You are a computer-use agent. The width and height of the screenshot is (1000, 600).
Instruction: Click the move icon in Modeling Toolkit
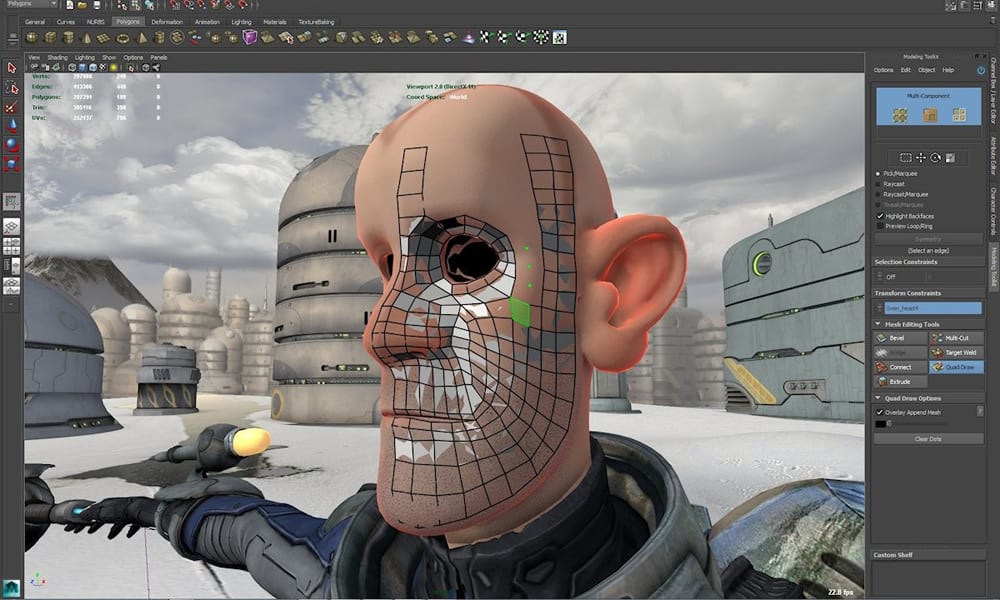point(920,157)
